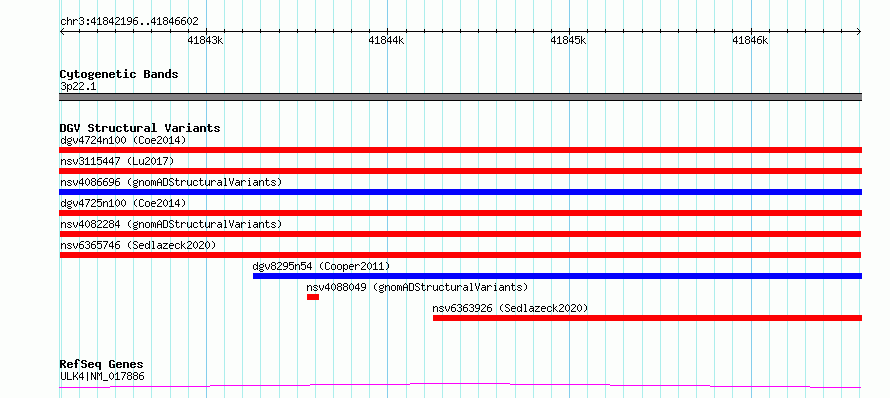The width and height of the screenshot is (890, 398).
Task: Select the red bar under nsv6365746
Action: point(460,255)
